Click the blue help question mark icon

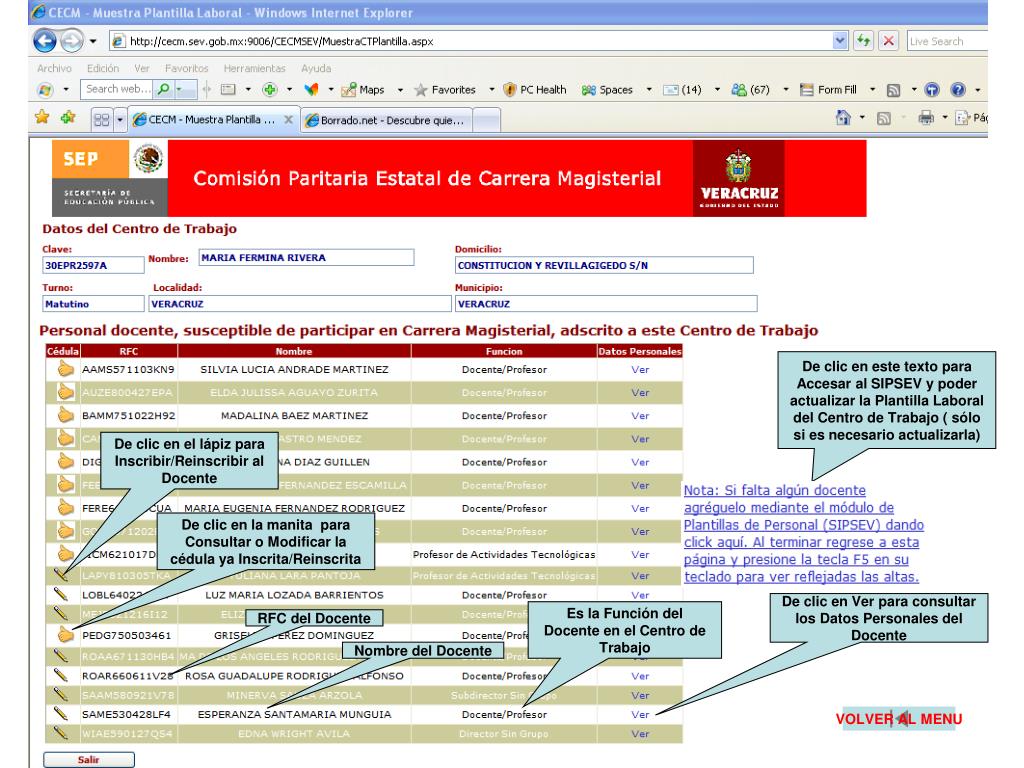957,89
